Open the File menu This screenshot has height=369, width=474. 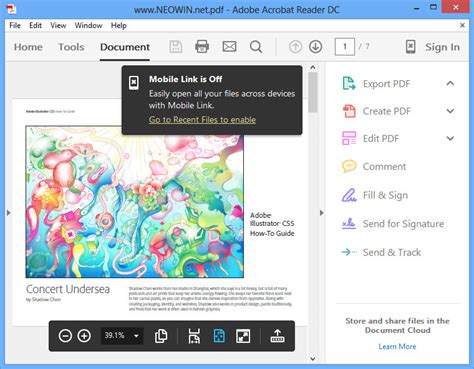pos(15,25)
